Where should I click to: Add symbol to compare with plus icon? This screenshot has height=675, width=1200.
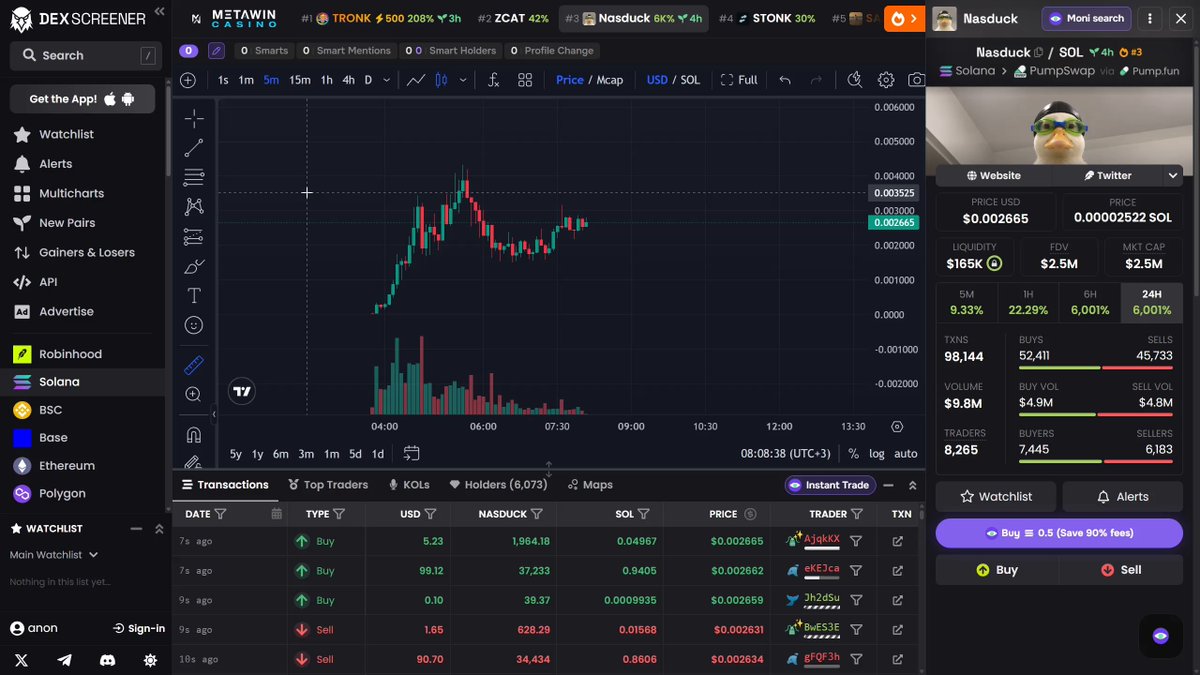(188, 80)
